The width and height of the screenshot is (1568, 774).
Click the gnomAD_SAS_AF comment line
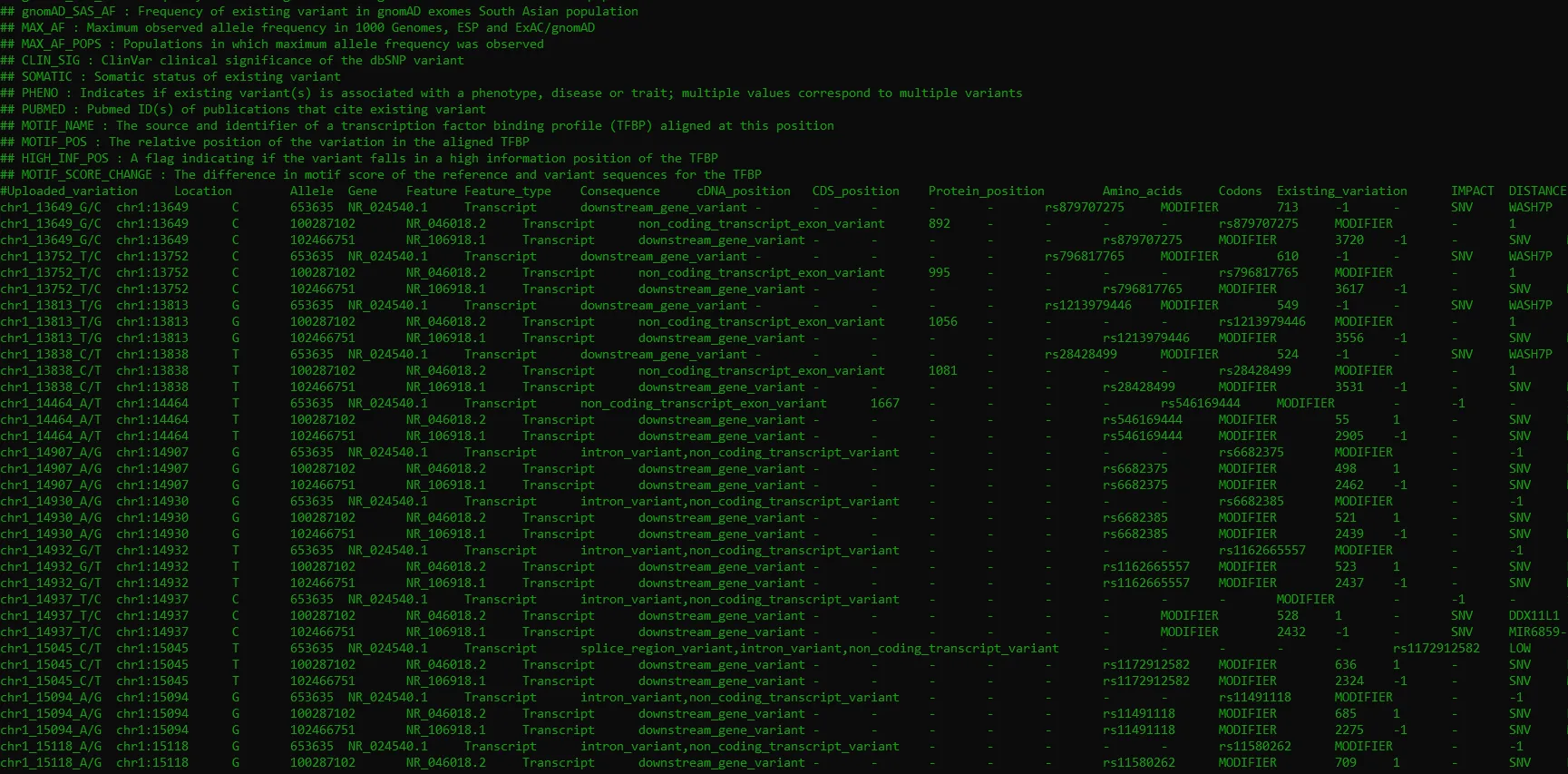point(319,12)
